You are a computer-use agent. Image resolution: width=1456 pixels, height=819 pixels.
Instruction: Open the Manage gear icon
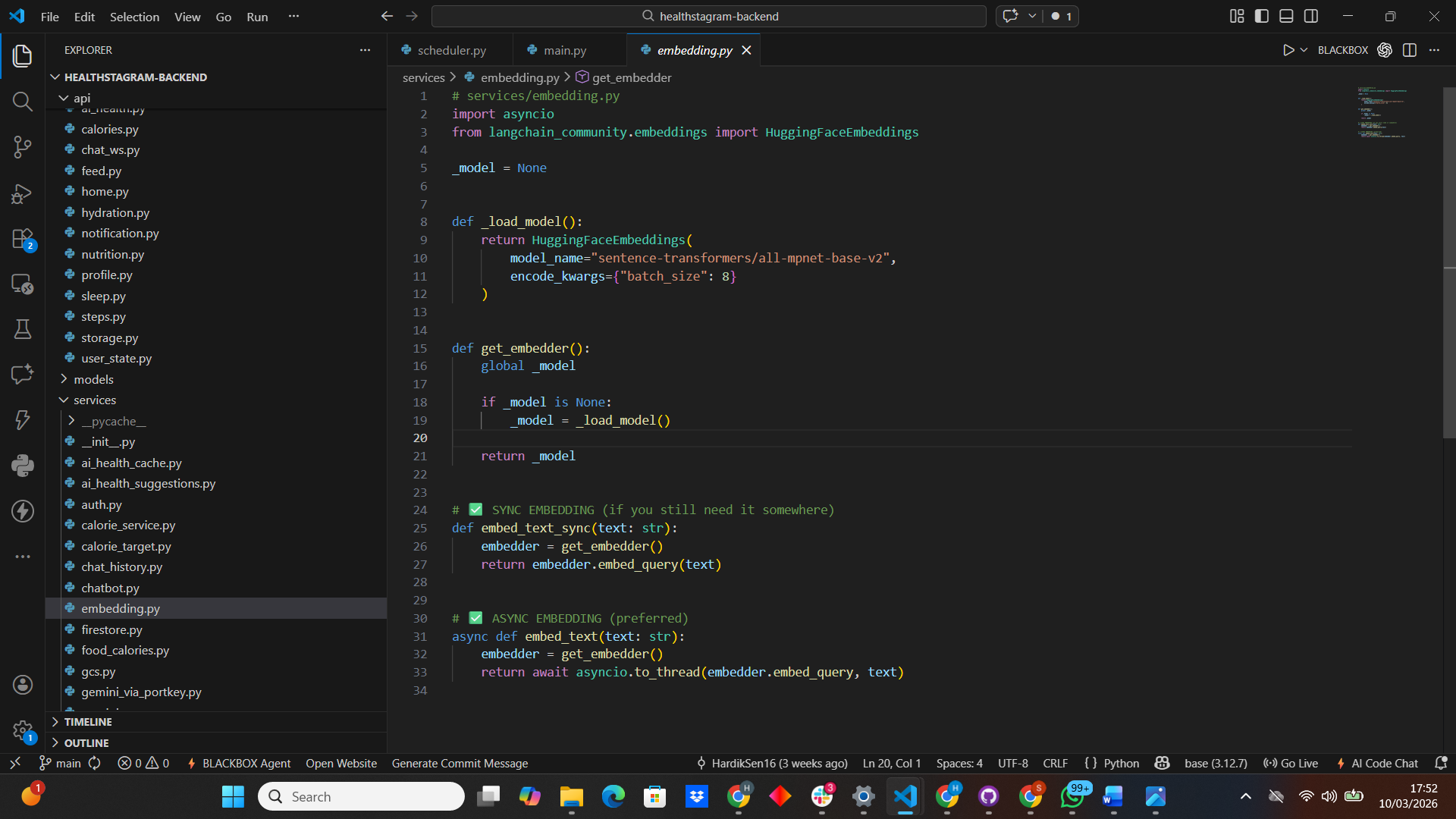click(x=22, y=731)
